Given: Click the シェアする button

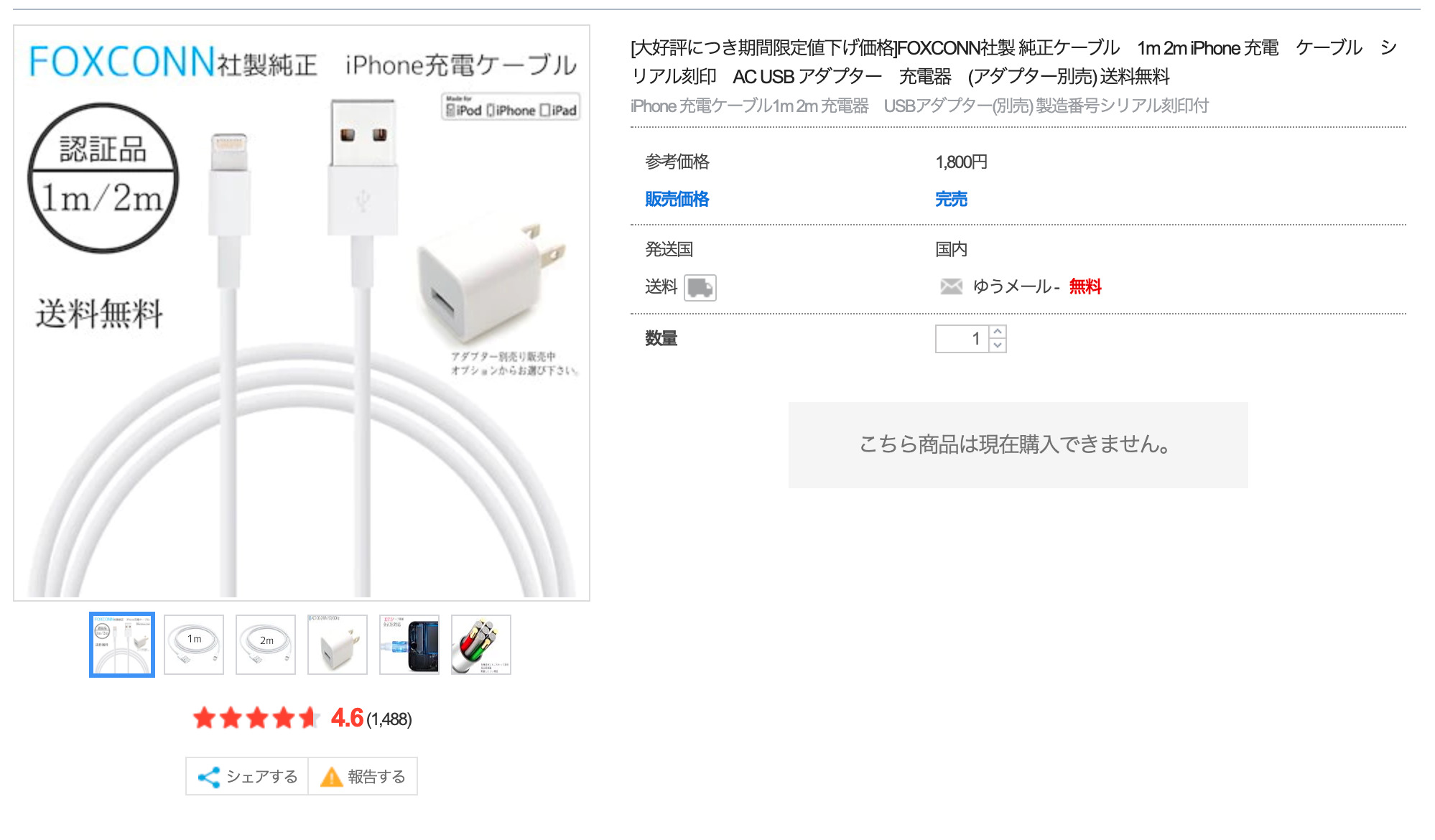Looking at the screenshot, I should [x=247, y=776].
